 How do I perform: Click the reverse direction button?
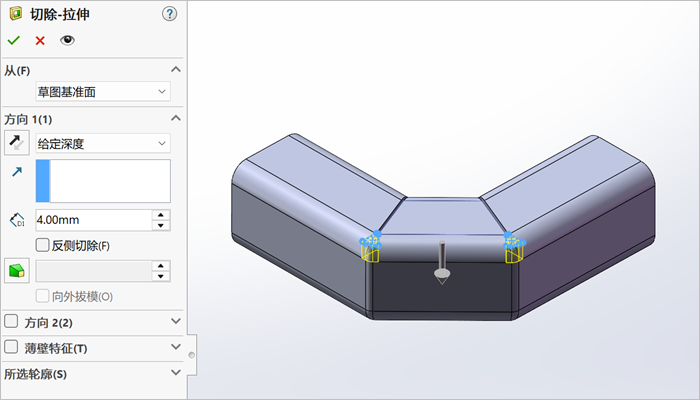(x=17, y=143)
